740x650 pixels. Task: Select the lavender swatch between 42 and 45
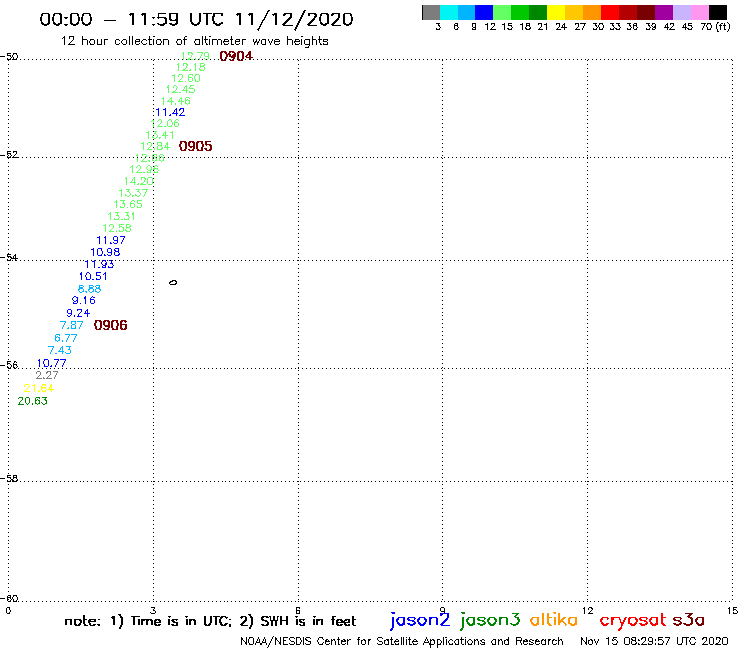click(682, 13)
